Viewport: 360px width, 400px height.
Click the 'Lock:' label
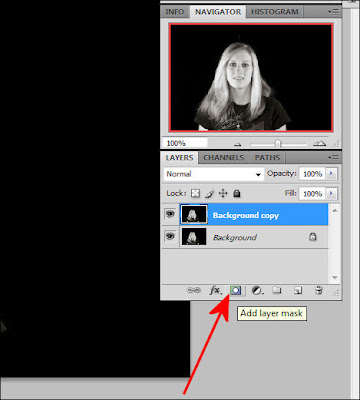coord(176,193)
